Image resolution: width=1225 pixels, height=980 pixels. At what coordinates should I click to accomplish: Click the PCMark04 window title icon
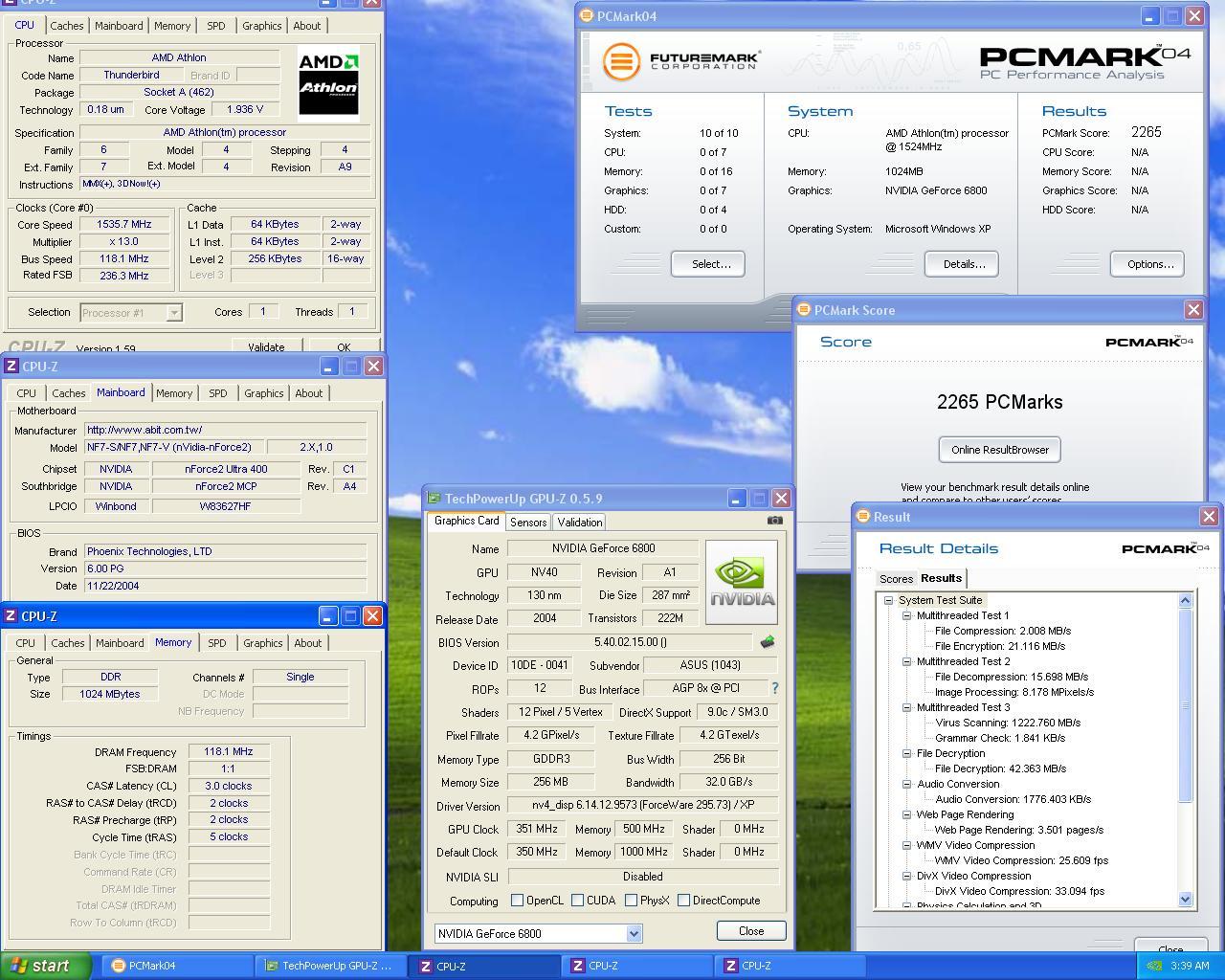pos(586,16)
